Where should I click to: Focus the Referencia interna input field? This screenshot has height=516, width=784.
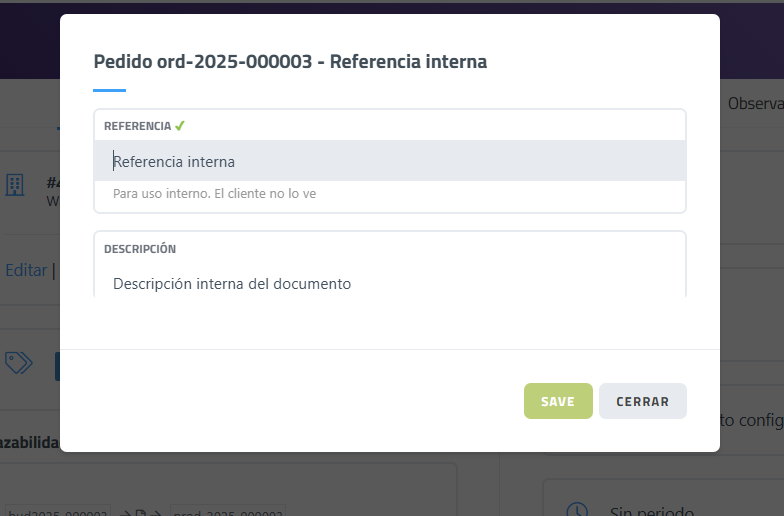click(390, 161)
